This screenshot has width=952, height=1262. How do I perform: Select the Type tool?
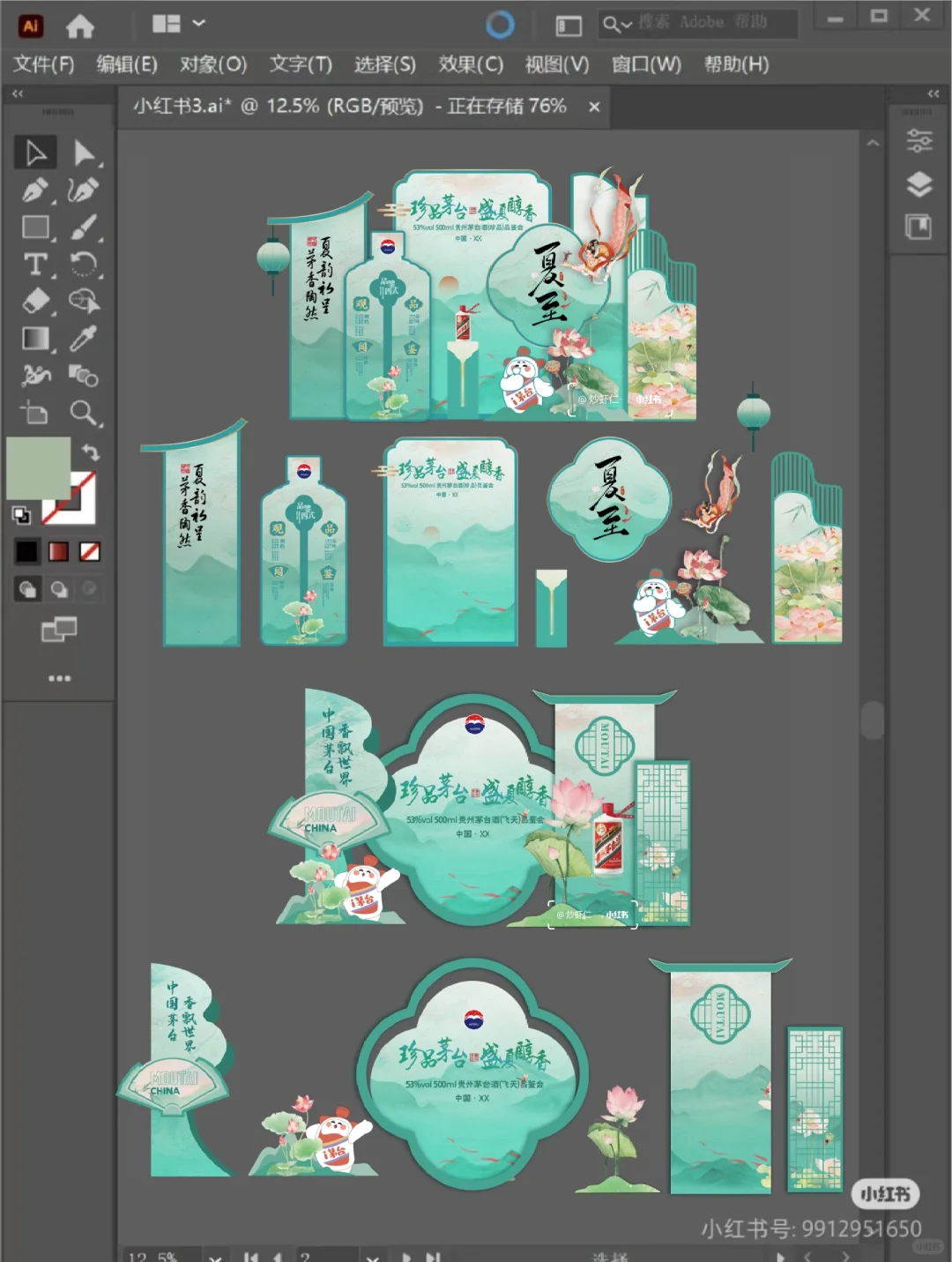pyautogui.click(x=35, y=265)
